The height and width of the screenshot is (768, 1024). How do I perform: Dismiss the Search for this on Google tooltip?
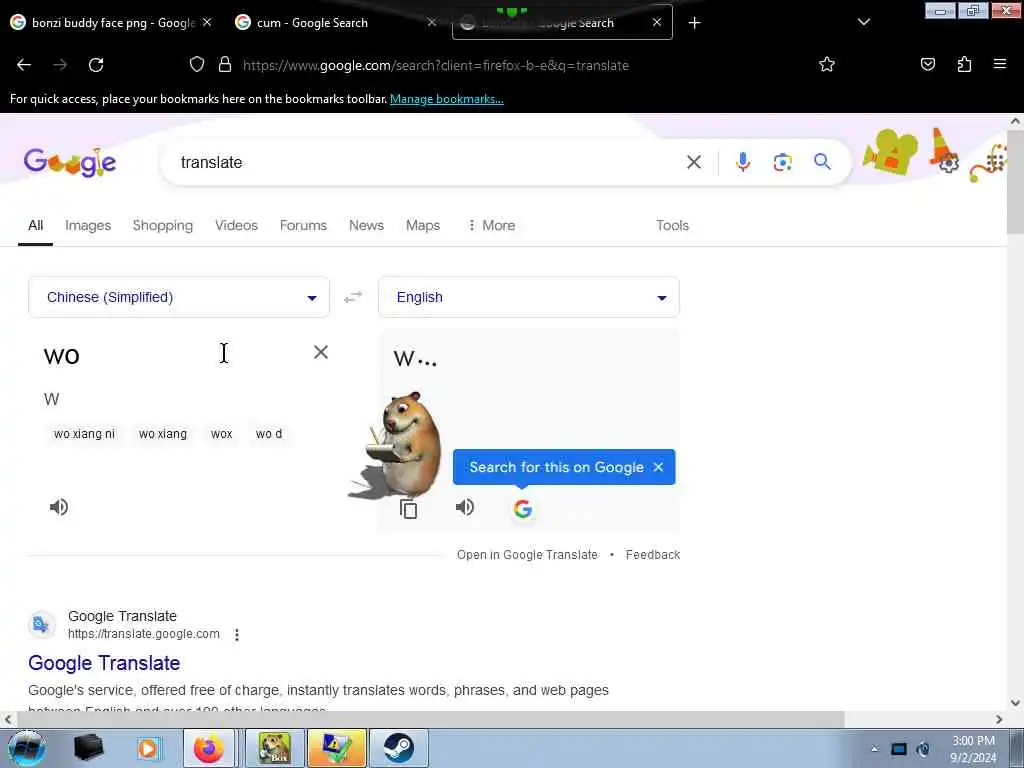[x=658, y=467]
